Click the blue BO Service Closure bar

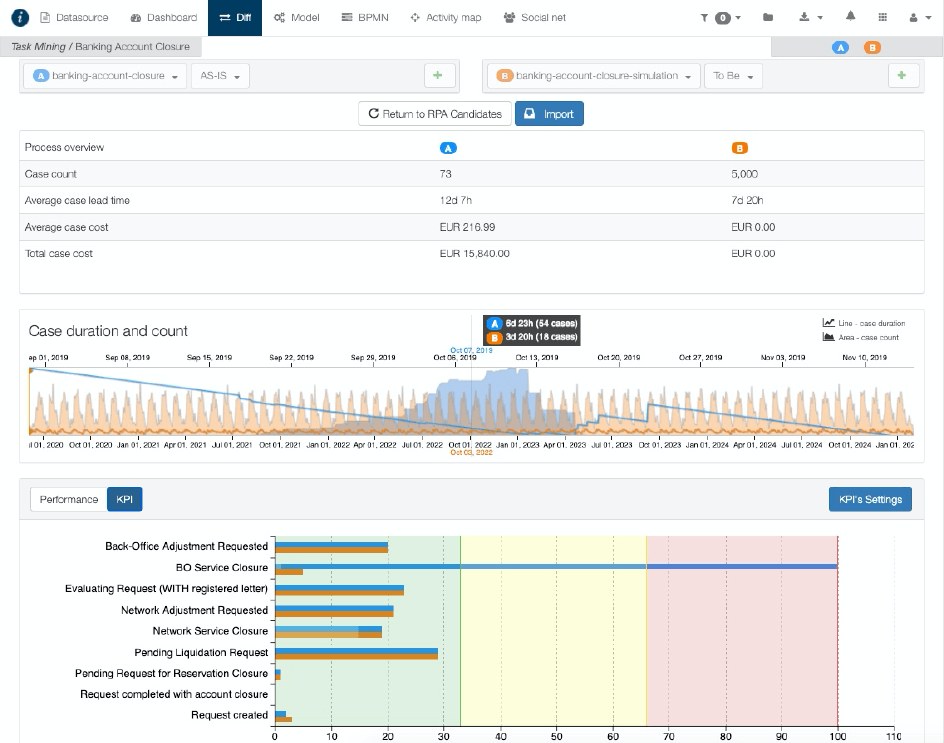(556, 566)
